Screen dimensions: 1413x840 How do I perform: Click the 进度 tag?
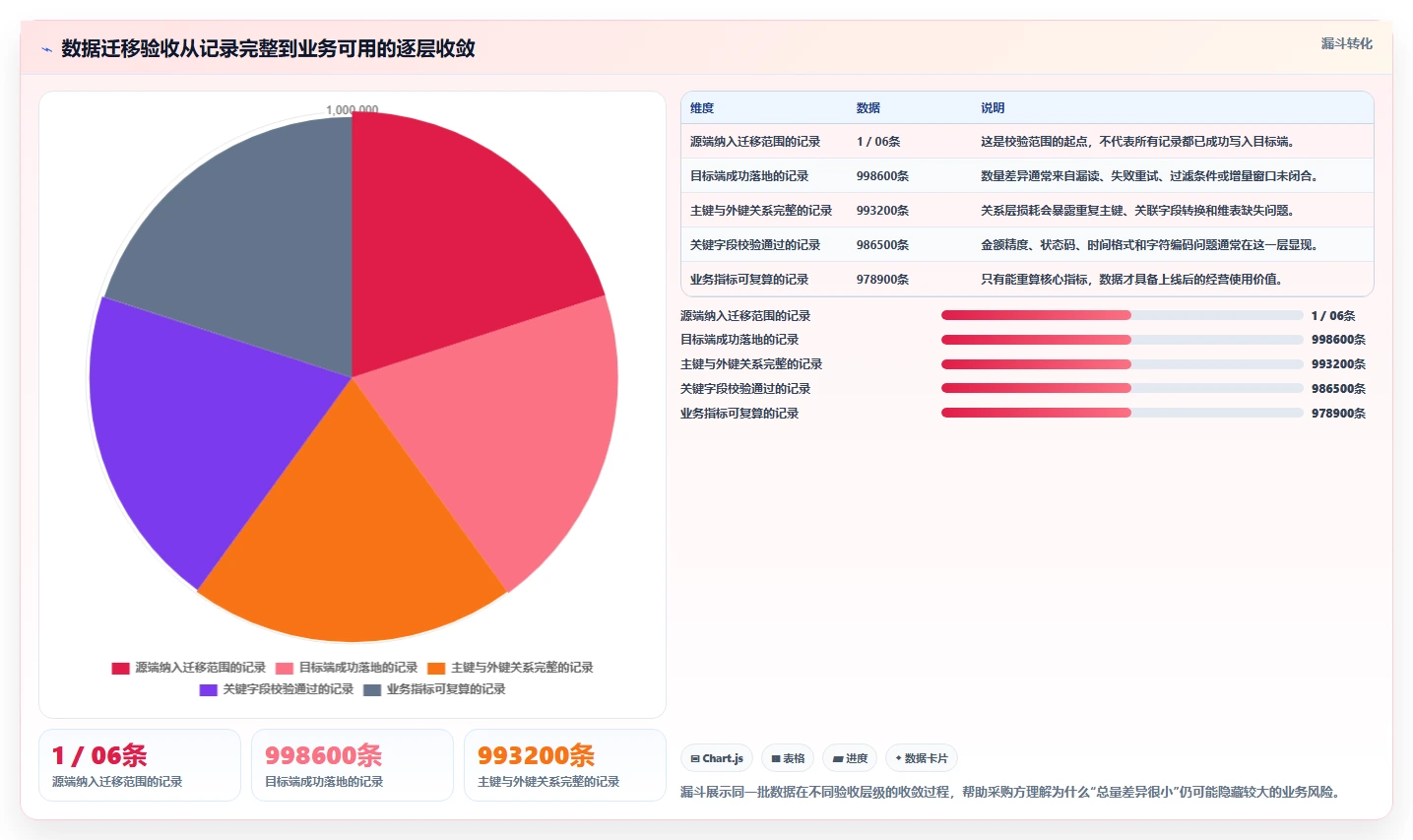coord(850,758)
